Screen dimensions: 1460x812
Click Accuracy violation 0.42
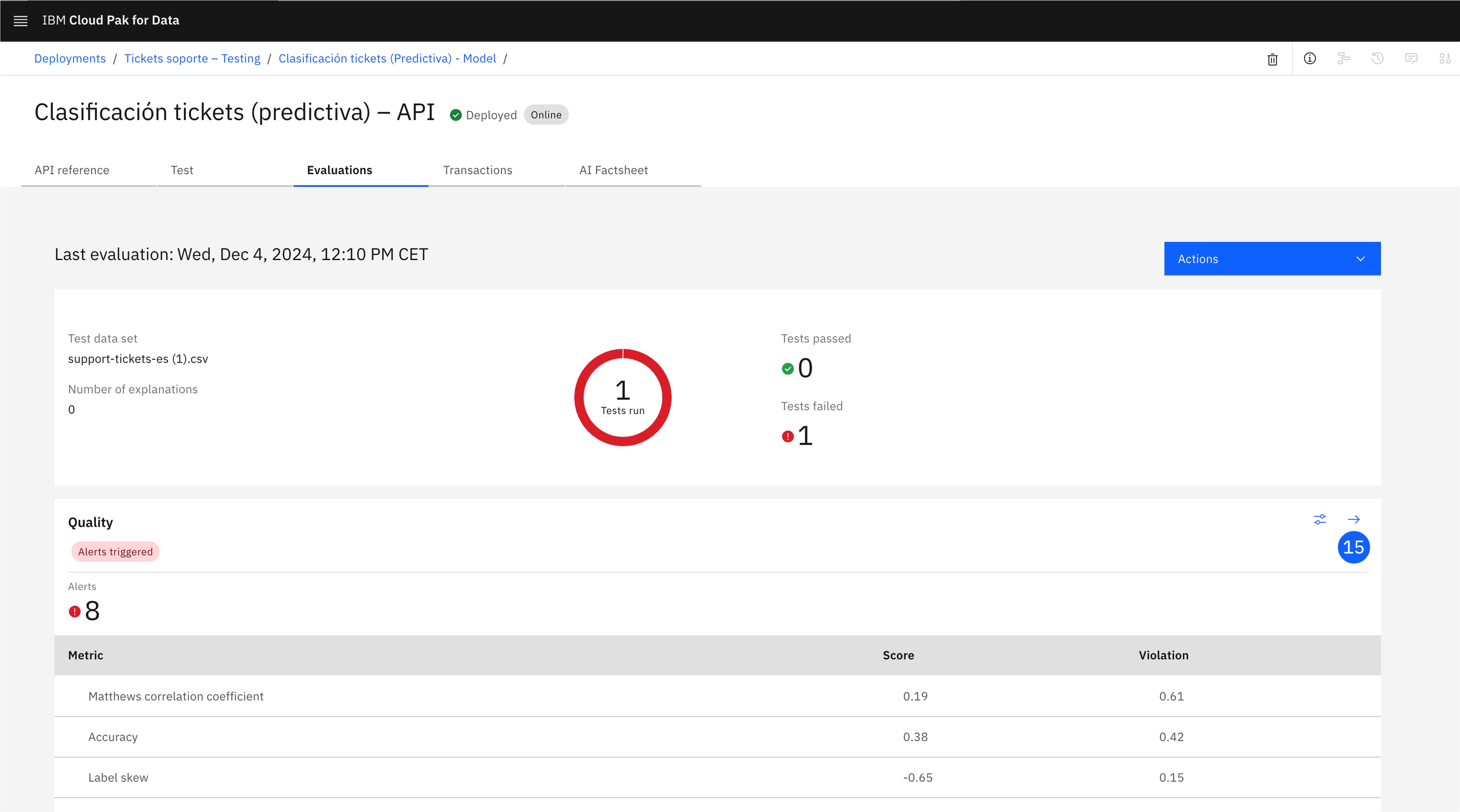1171,737
